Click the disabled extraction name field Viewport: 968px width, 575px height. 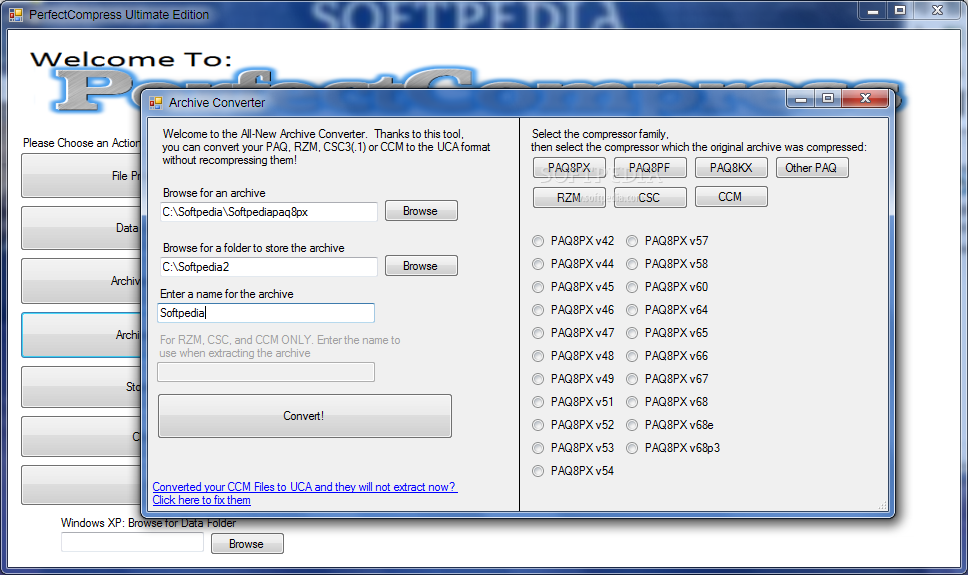click(266, 372)
